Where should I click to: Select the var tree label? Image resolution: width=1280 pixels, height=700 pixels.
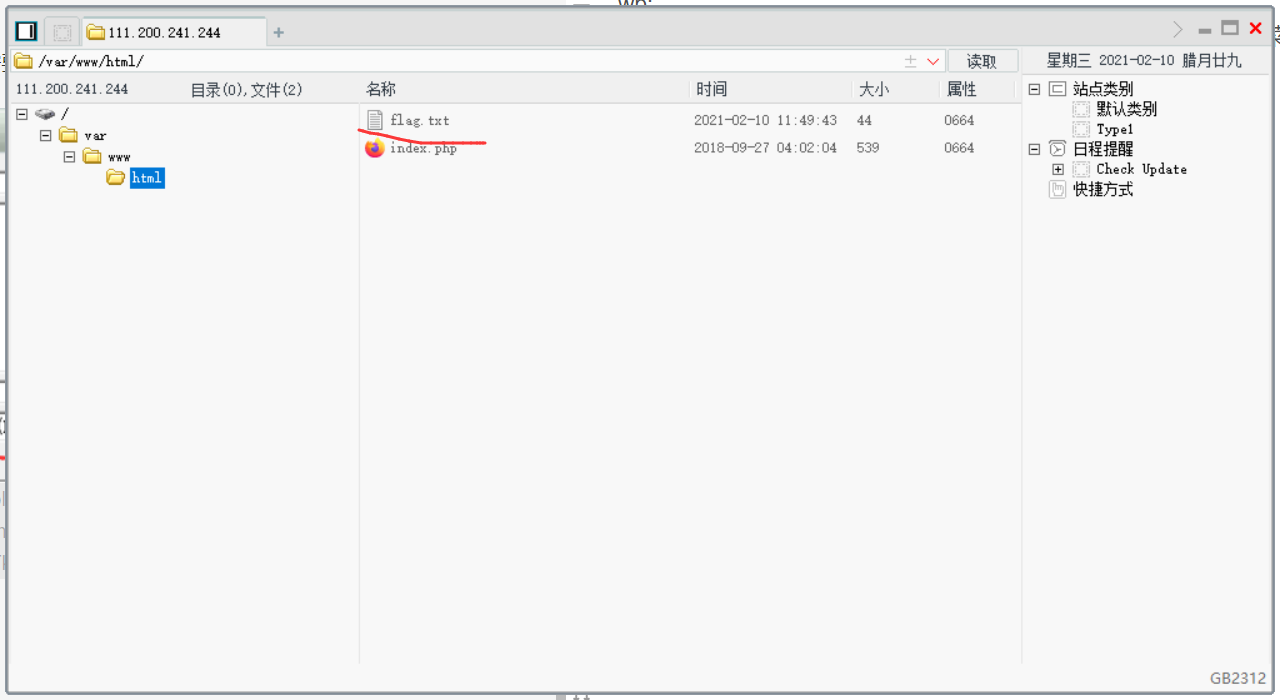click(96, 136)
